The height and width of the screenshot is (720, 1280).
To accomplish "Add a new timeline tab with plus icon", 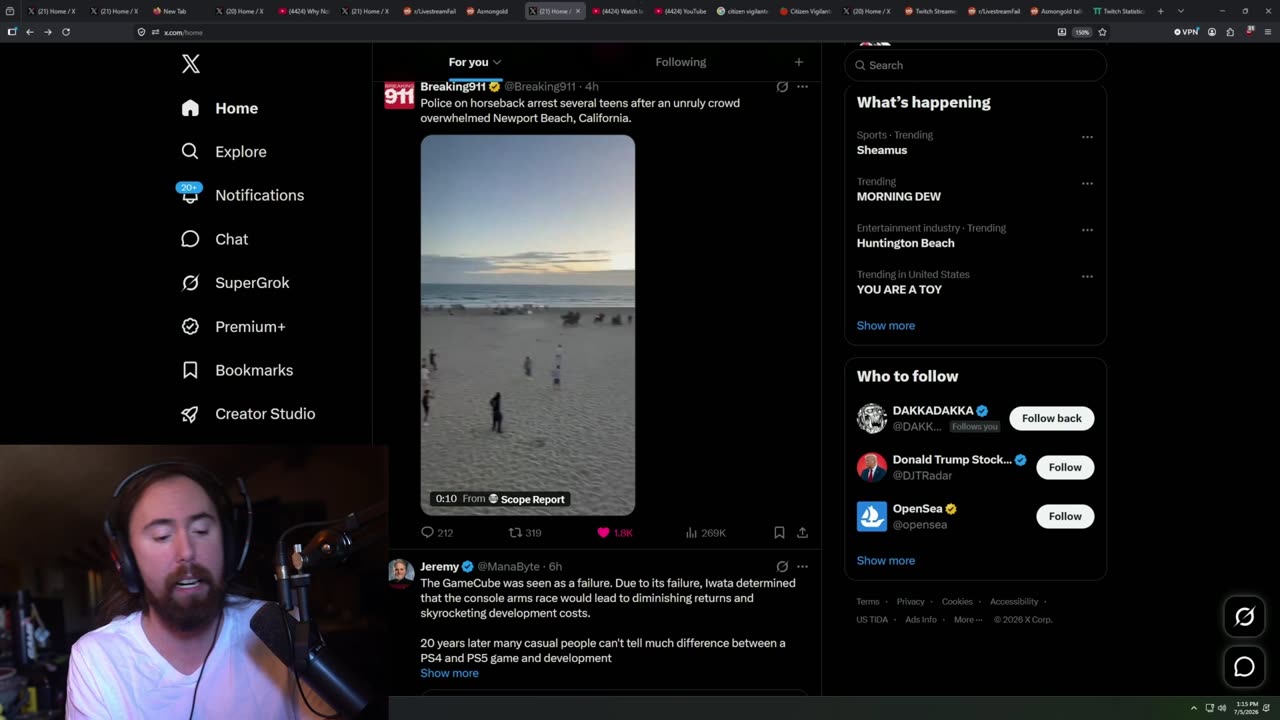I will pyautogui.click(x=798, y=62).
